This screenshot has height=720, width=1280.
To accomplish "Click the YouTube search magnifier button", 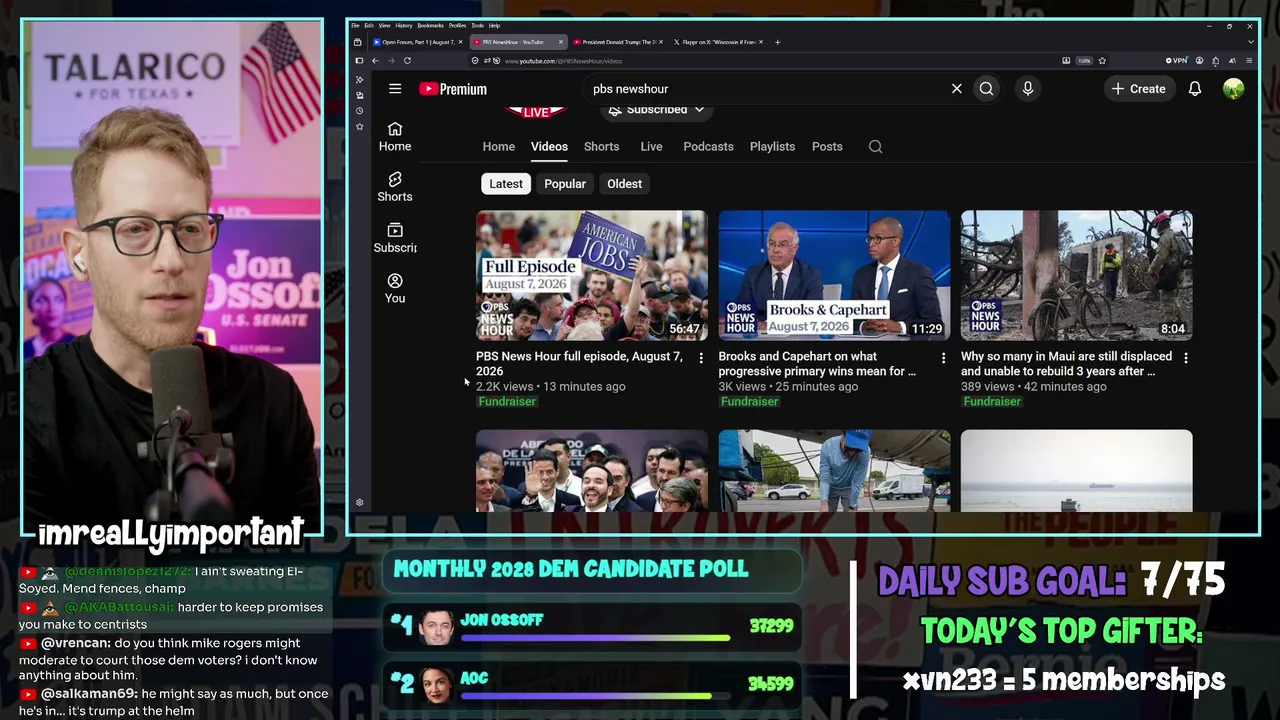I will (986, 89).
